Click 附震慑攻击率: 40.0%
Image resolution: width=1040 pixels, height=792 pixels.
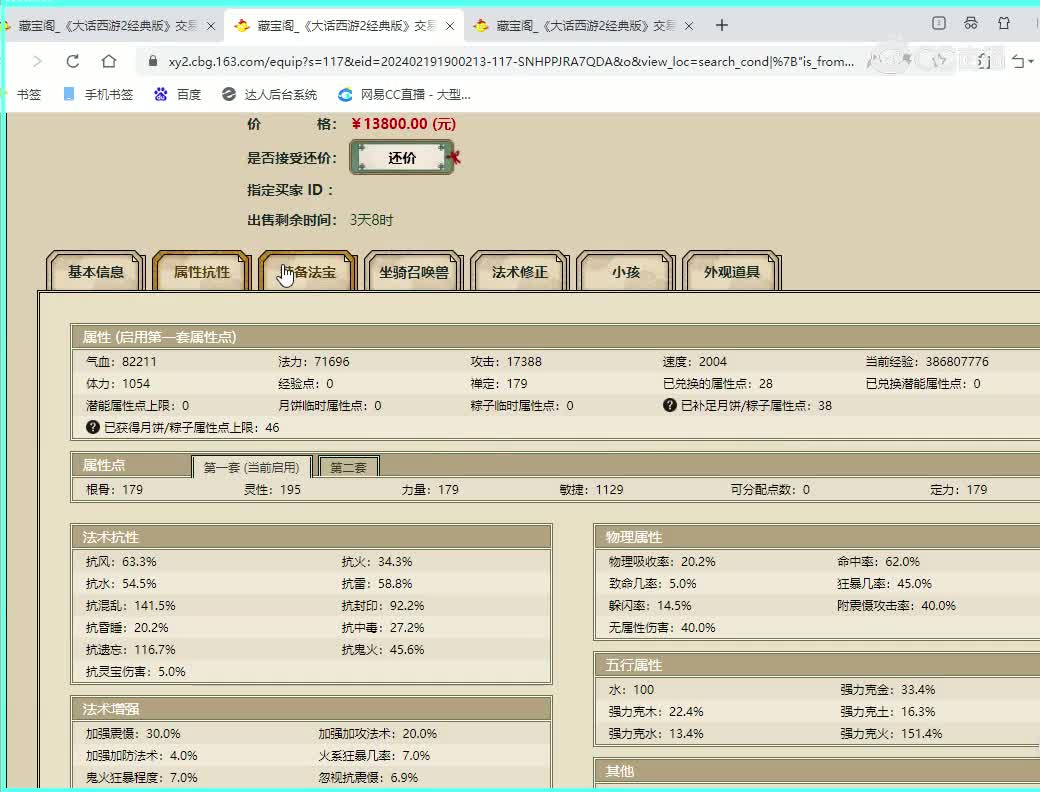(x=896, y=606)
